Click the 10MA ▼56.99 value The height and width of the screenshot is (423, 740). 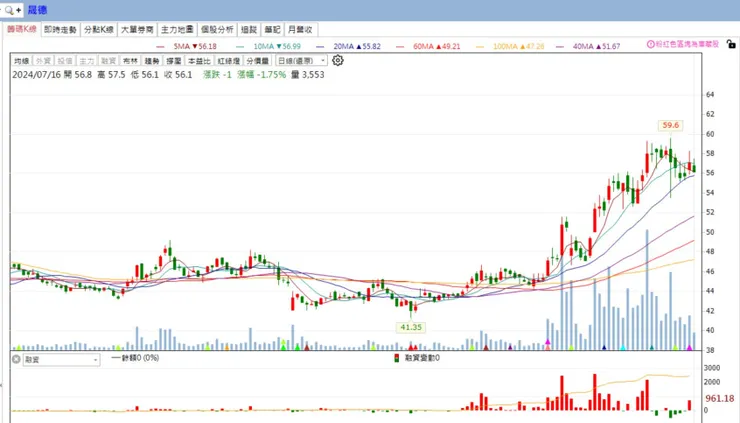(277, 46)
